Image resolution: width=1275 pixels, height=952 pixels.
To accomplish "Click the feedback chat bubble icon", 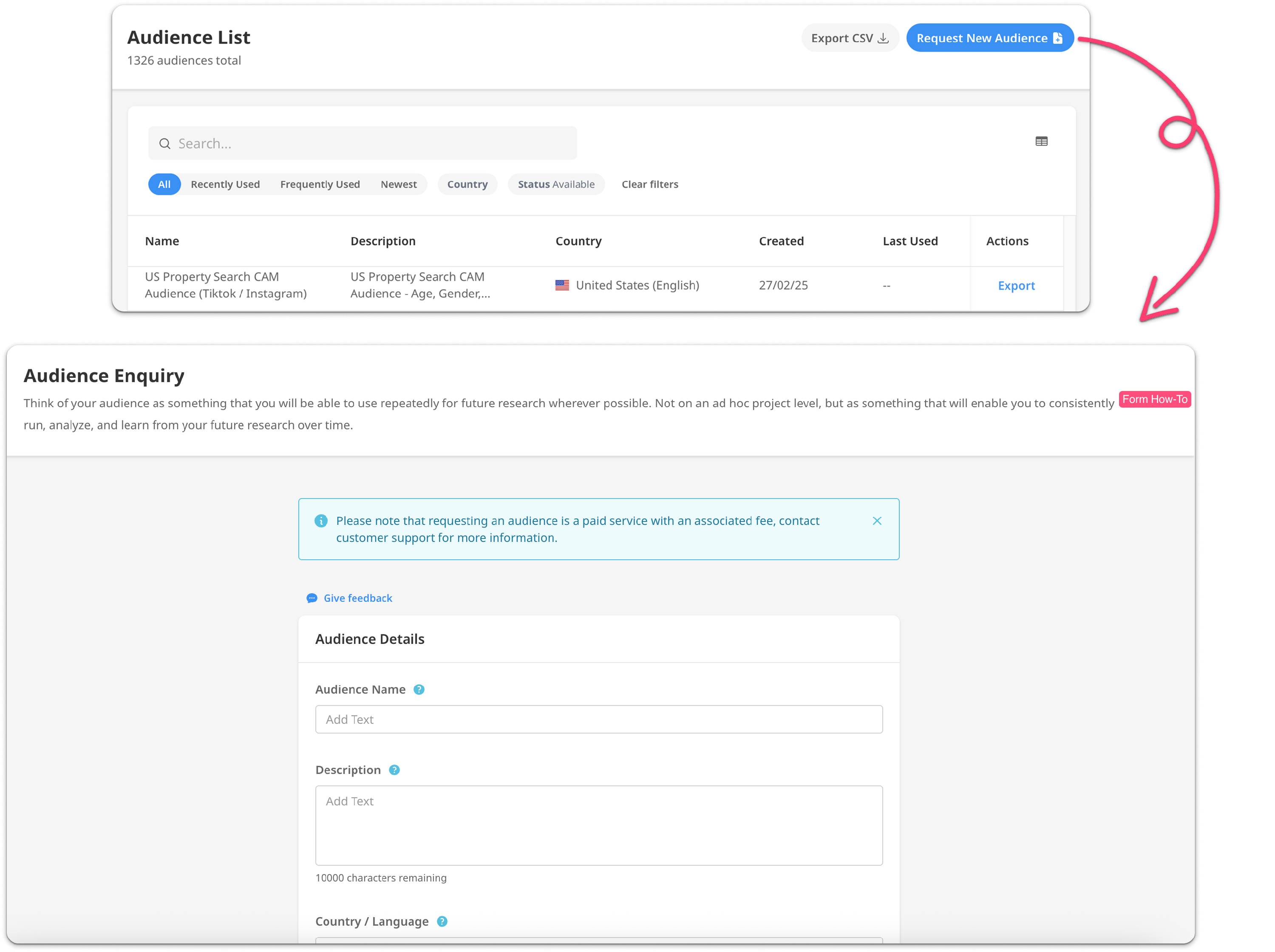I will click(312, 598).
